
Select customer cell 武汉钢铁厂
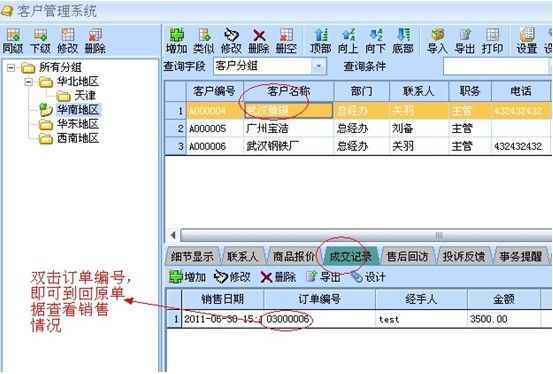(x=288, y=146)
